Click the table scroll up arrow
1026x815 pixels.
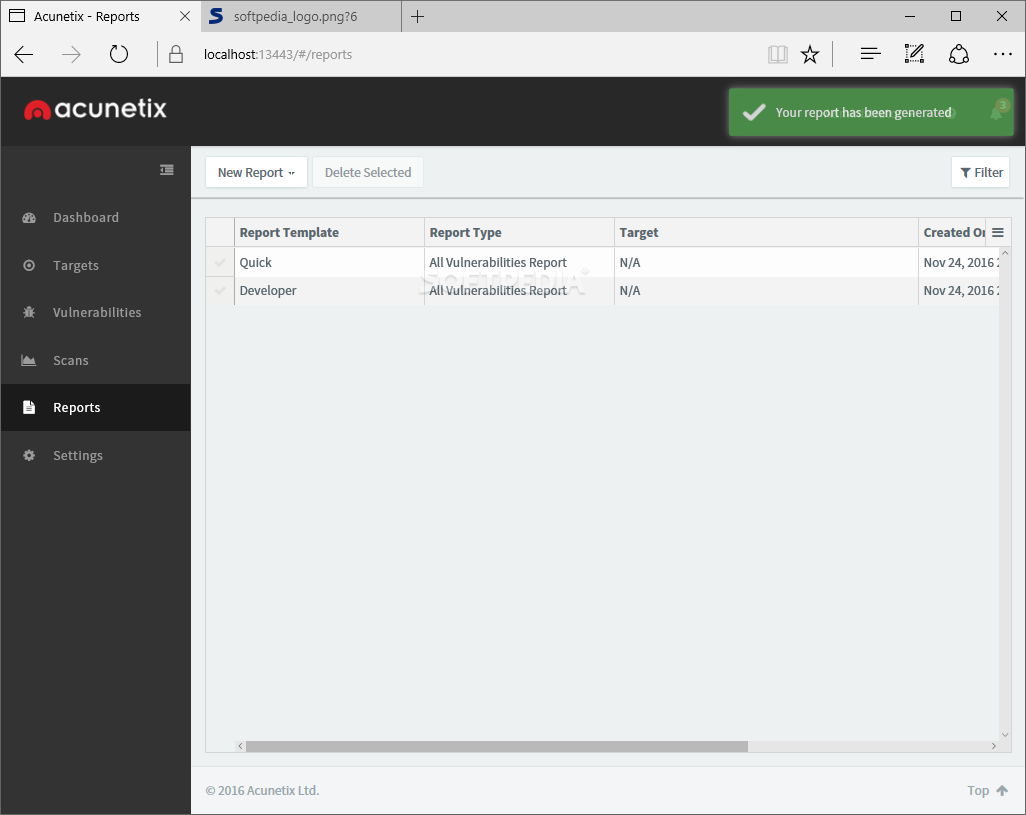pos(1005,252)
